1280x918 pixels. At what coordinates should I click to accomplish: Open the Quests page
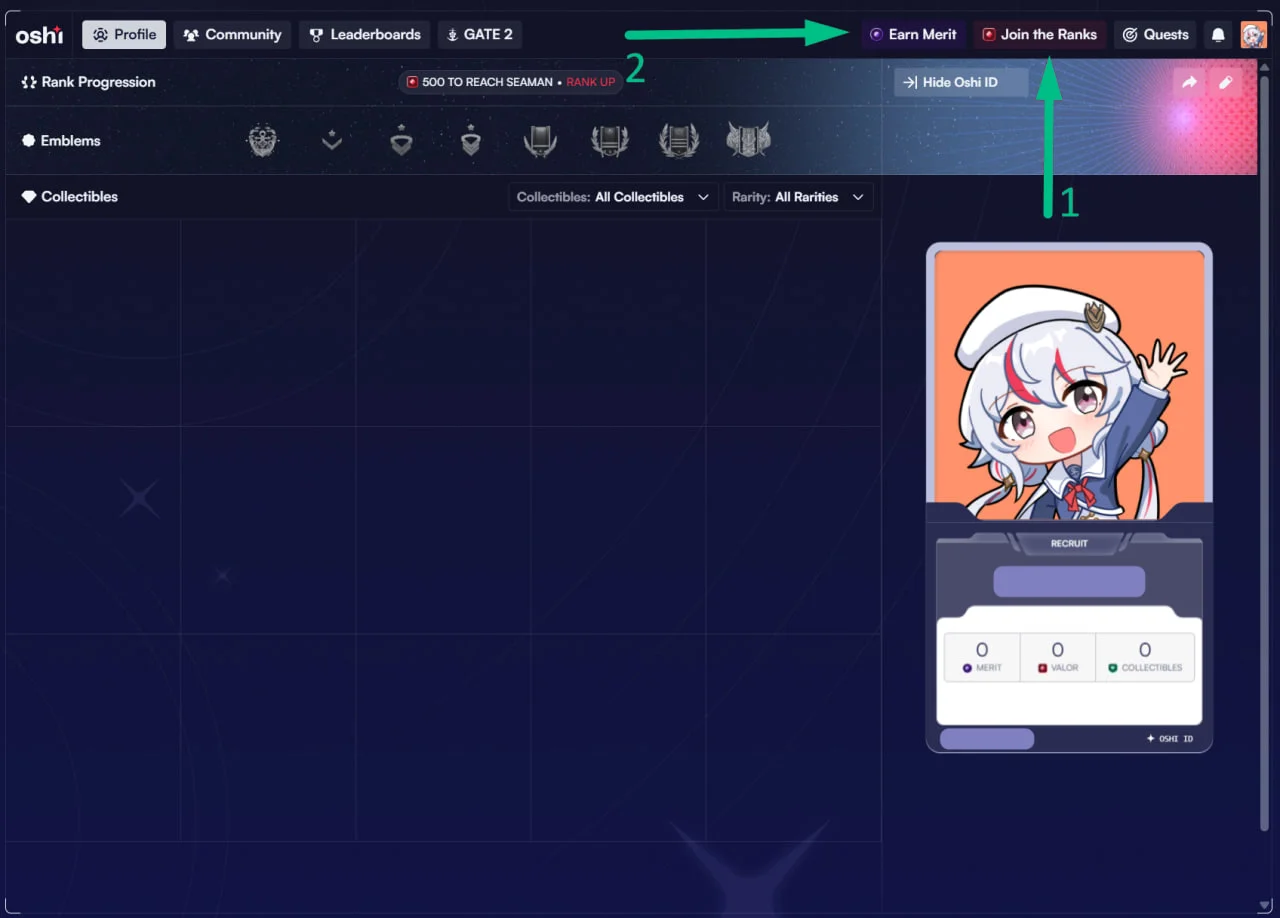[1155, 35]
